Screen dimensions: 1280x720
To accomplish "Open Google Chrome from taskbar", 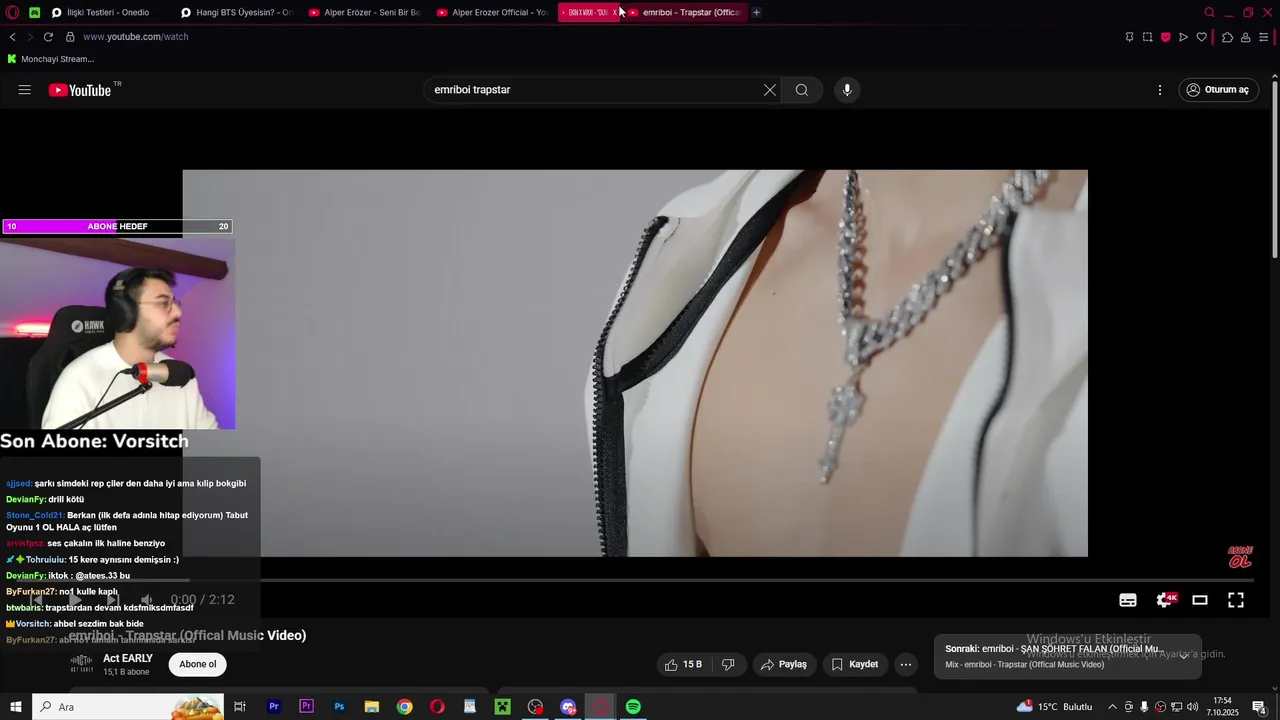I will pyautogui.click(x=404, y=707).
